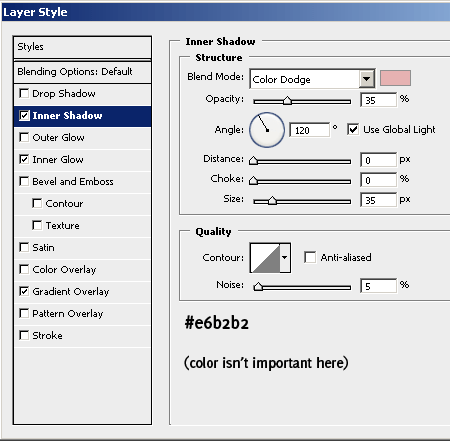Enable the Pattern Overlay checkbox

24,313
